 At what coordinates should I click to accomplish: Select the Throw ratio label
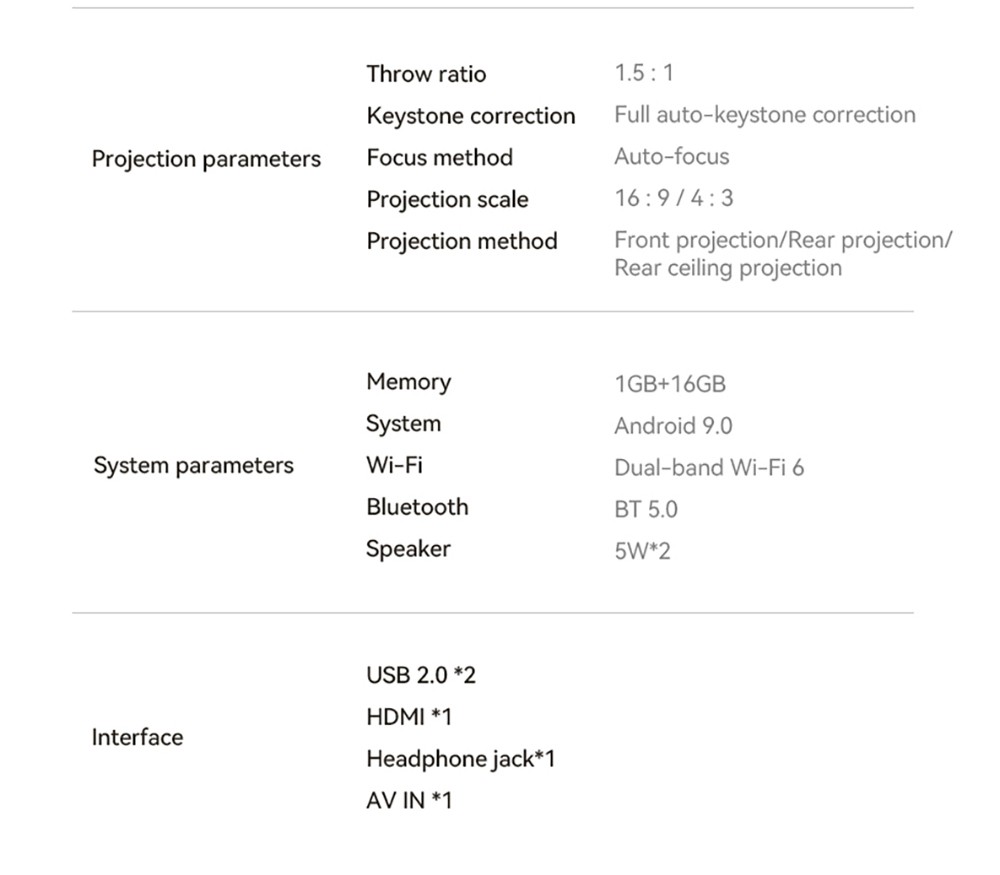[426, 74]
